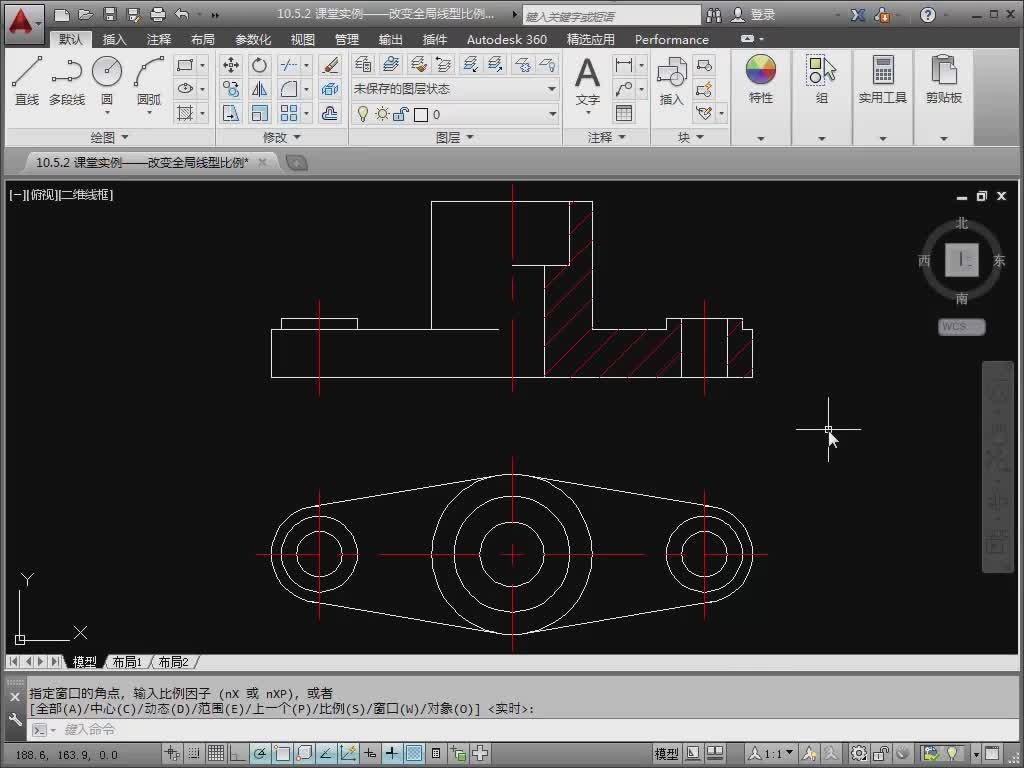
Task: Open the layer state dropdown 未保存的图层状态
Action: coord(455,89)
